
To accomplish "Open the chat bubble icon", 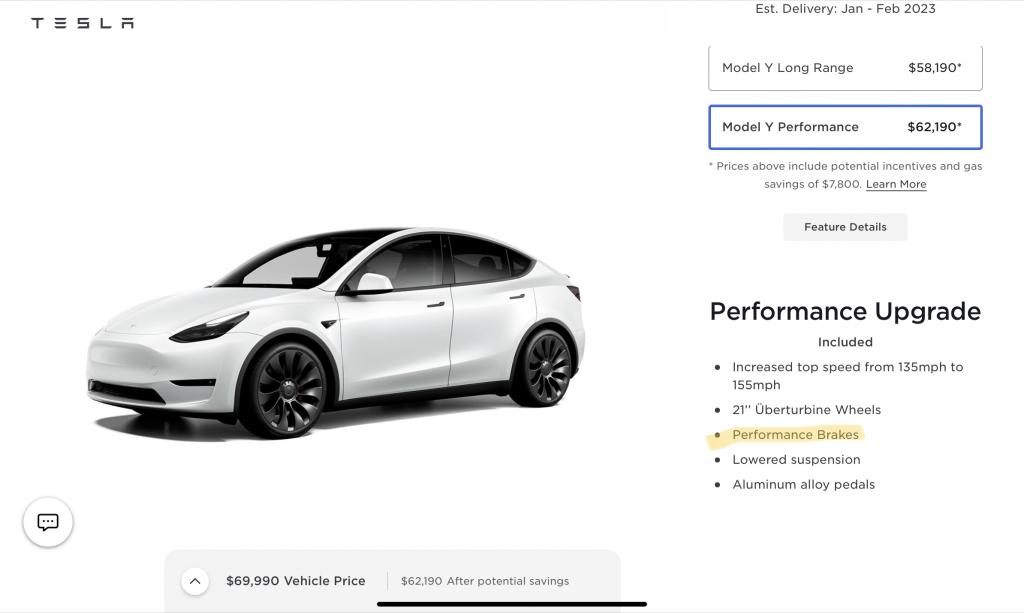I will tap(48, 522).
